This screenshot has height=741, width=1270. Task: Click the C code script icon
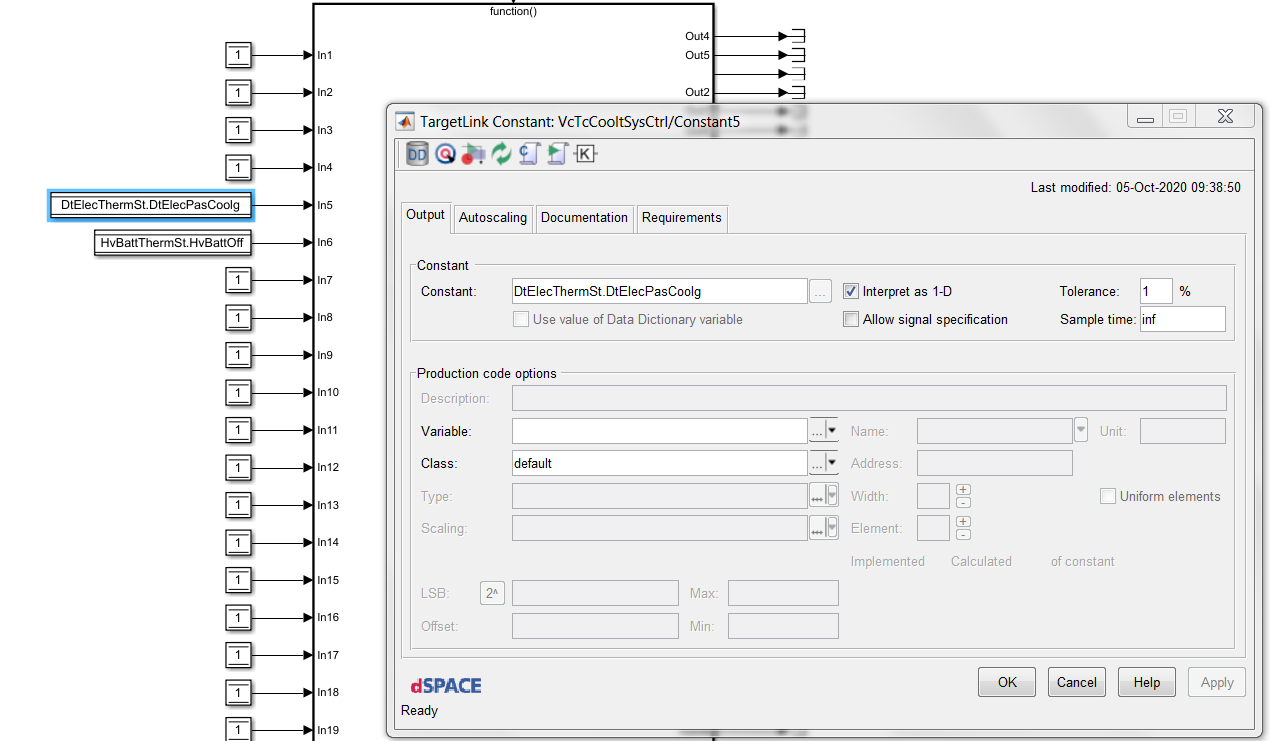(x=529, y=153)
